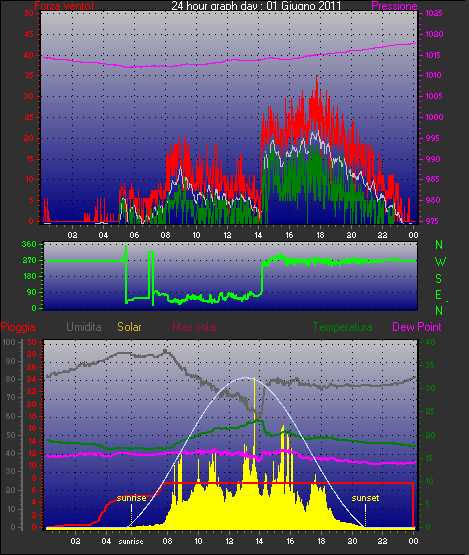
Task: Click the grey 'Umidita' legend label
Action: point(84,327)
